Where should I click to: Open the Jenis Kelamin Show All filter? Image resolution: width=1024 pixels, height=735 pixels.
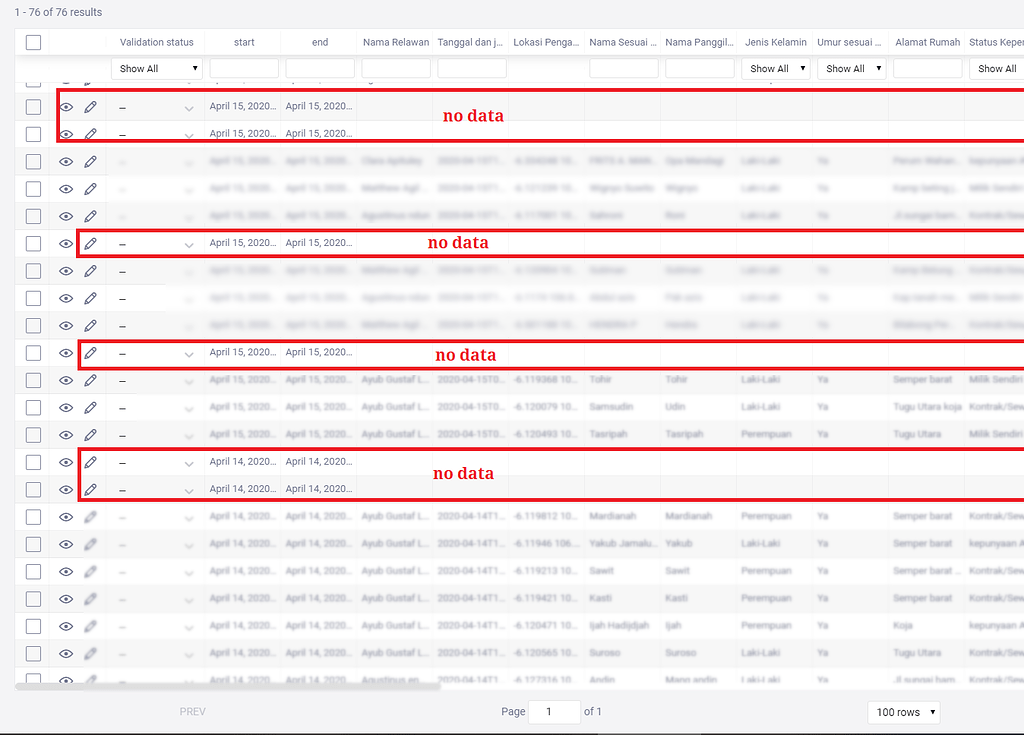[x=776, y=68]
